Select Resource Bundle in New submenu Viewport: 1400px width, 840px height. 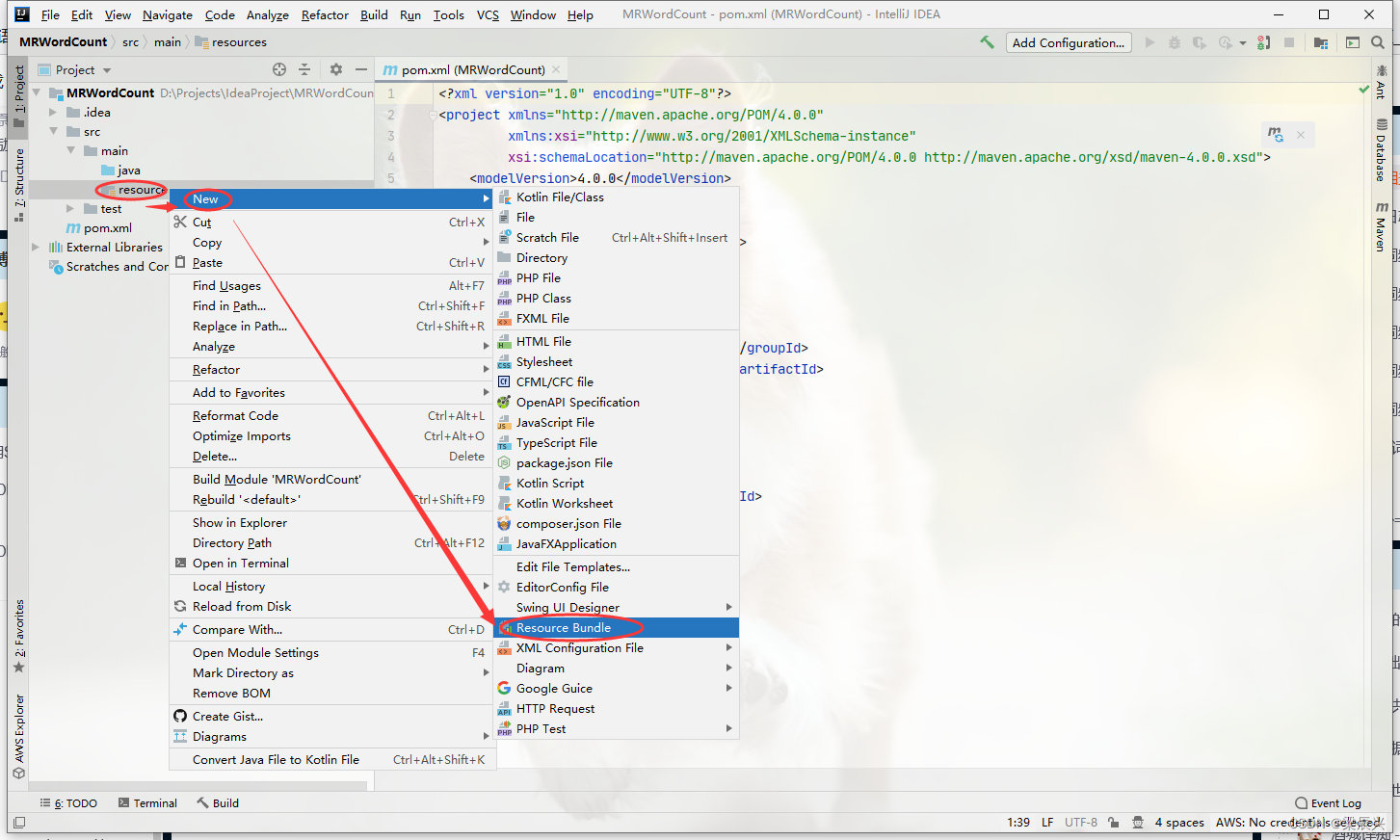pyautogui.click(x=616, y=627)
